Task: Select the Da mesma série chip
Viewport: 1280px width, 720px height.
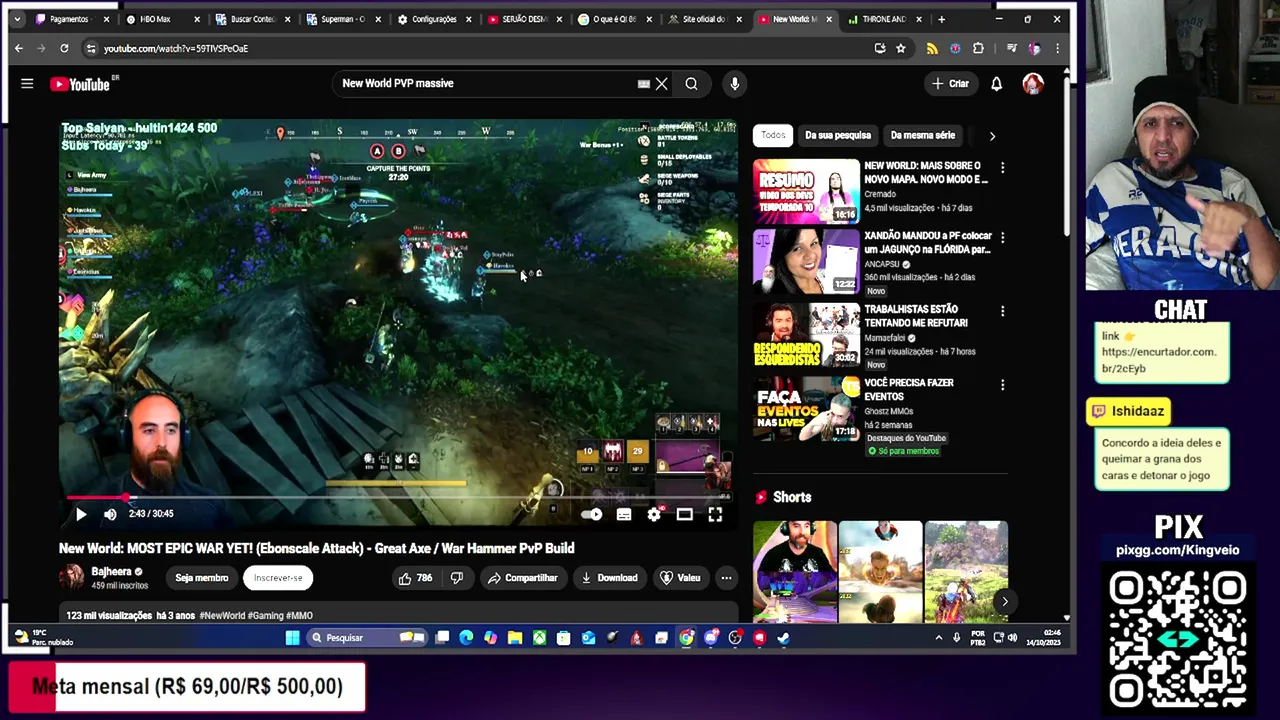Action: [923, 135]
